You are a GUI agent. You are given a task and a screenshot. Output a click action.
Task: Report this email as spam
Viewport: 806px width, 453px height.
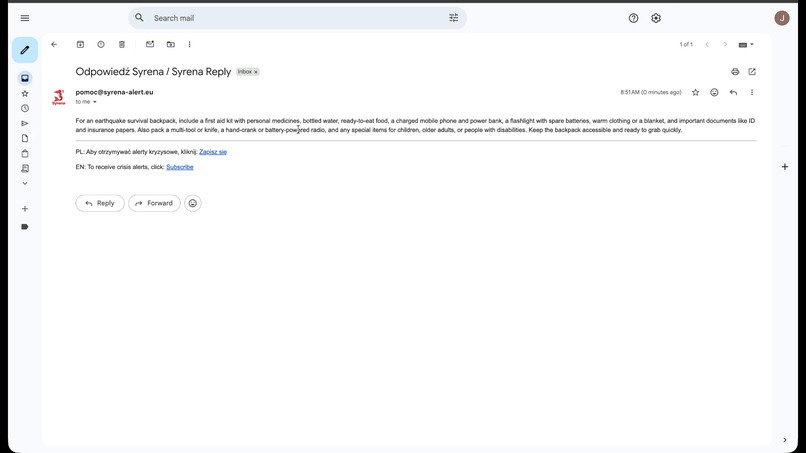pyautogui.click(x=101, y=44)
